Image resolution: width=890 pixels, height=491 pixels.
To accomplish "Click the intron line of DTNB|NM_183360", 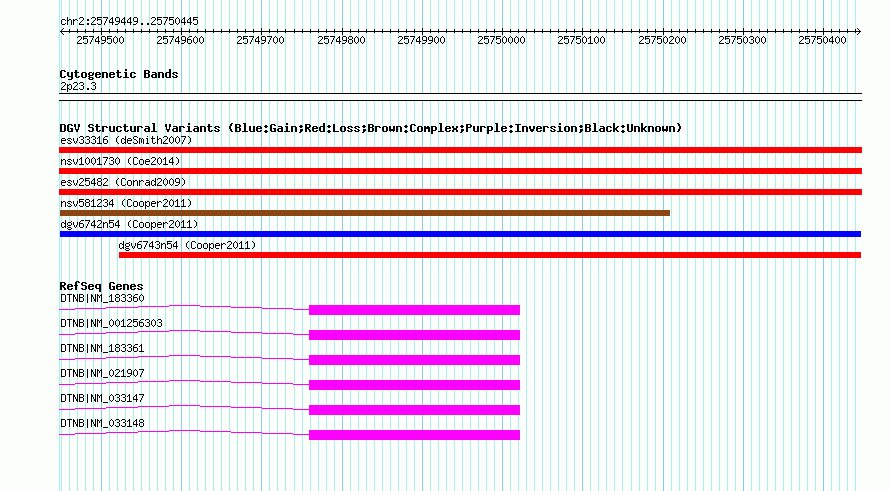I will tap(184, 307).
